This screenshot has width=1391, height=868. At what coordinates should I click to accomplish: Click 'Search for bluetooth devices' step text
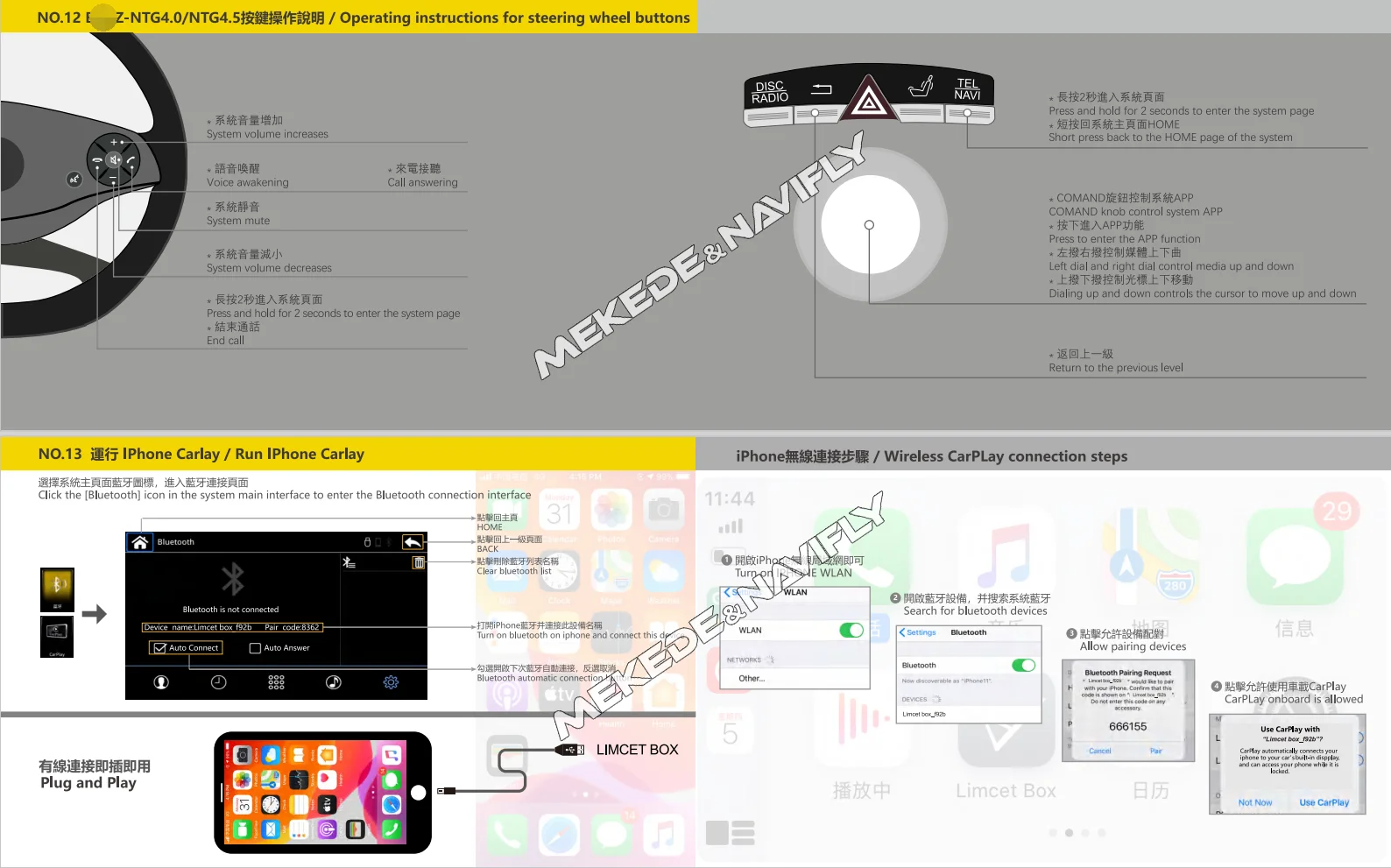pyautogui.click(x=976, y=611)
